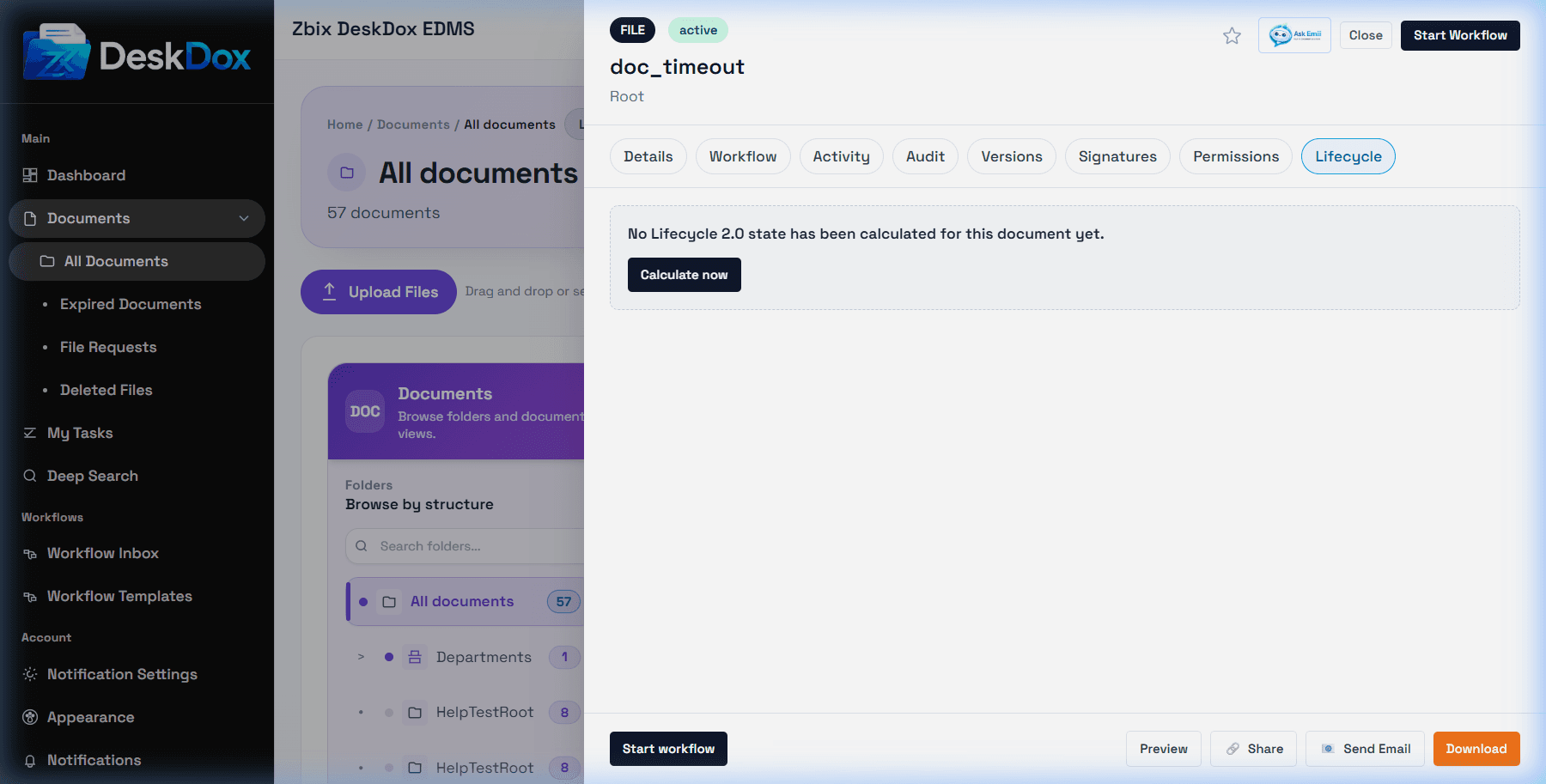The image size is (1546, 784).
Task: Open the Activity tab
Action: [x=842, y=156]
